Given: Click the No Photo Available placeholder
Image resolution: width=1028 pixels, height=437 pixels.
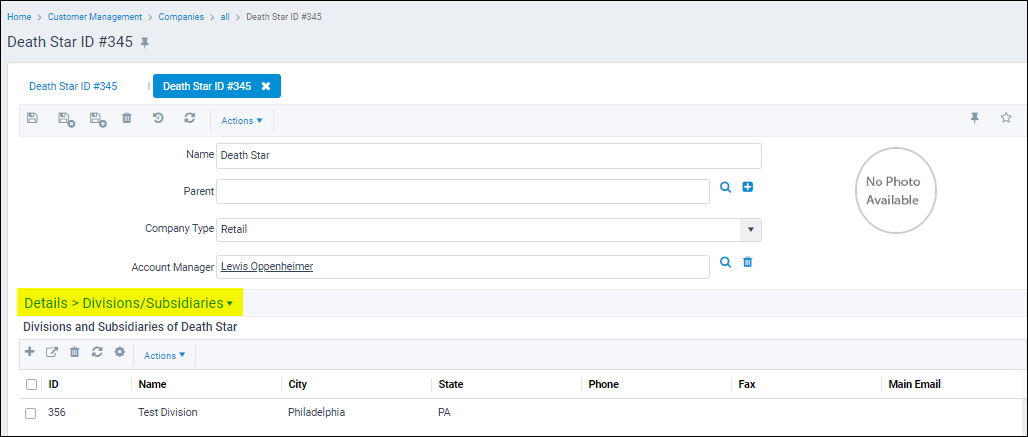Looking at the screenshot, I should [x=896, y=190].
